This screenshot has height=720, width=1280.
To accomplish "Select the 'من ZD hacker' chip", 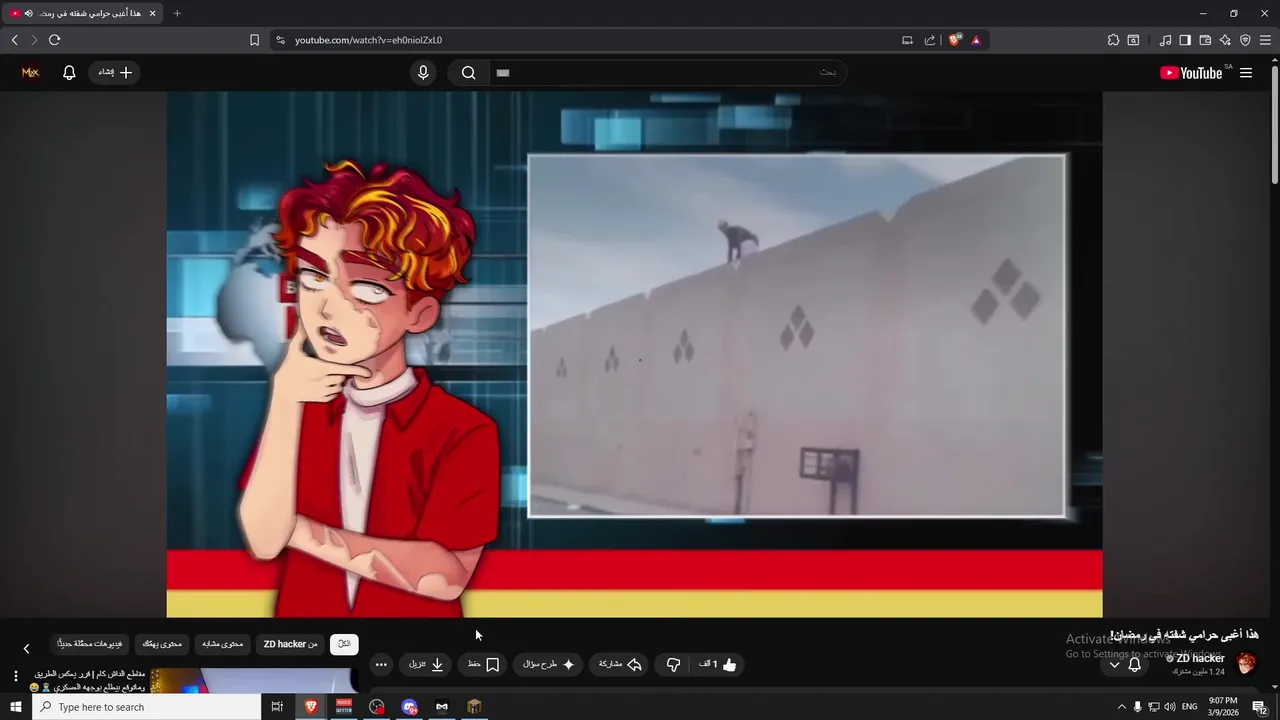I will 290,644.
